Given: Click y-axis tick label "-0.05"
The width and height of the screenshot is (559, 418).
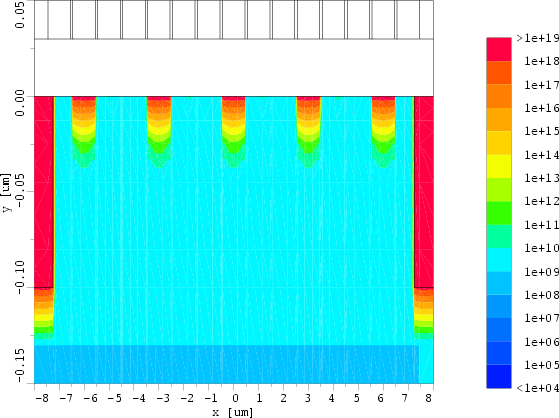Looking at the screenshot, I should point(20,191).
